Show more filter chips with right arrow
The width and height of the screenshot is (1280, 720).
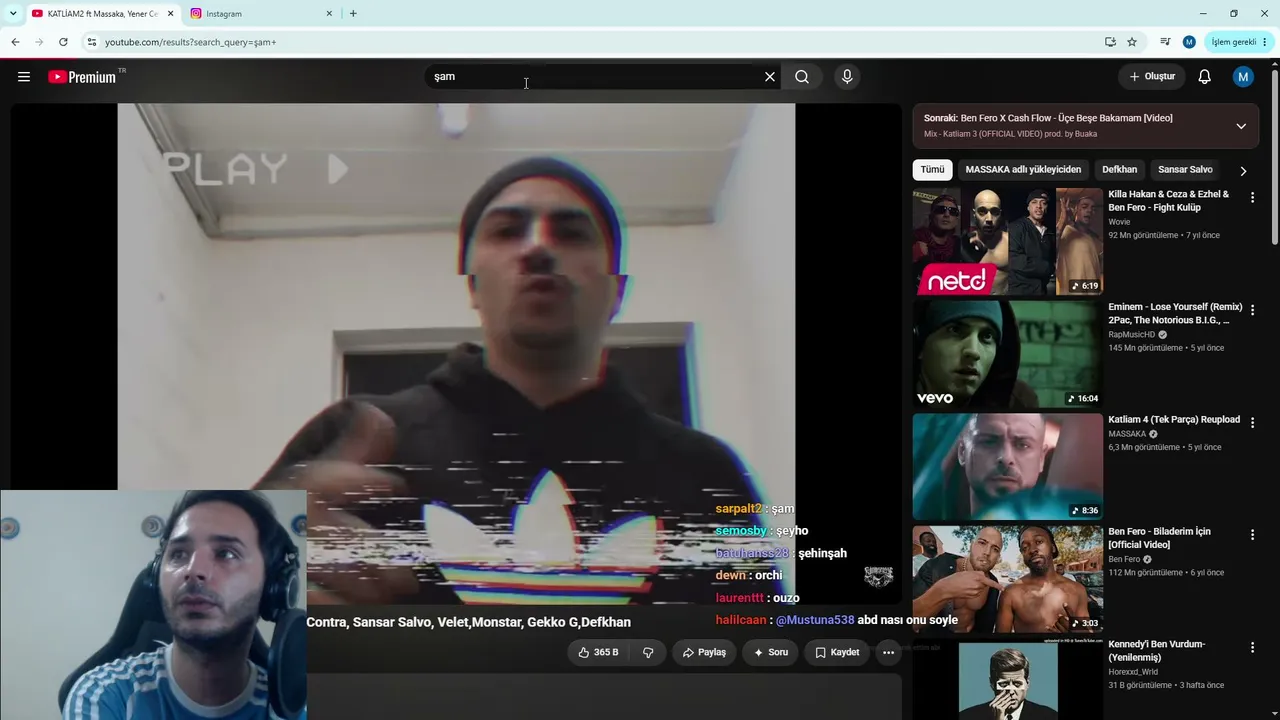[1243, 171]
